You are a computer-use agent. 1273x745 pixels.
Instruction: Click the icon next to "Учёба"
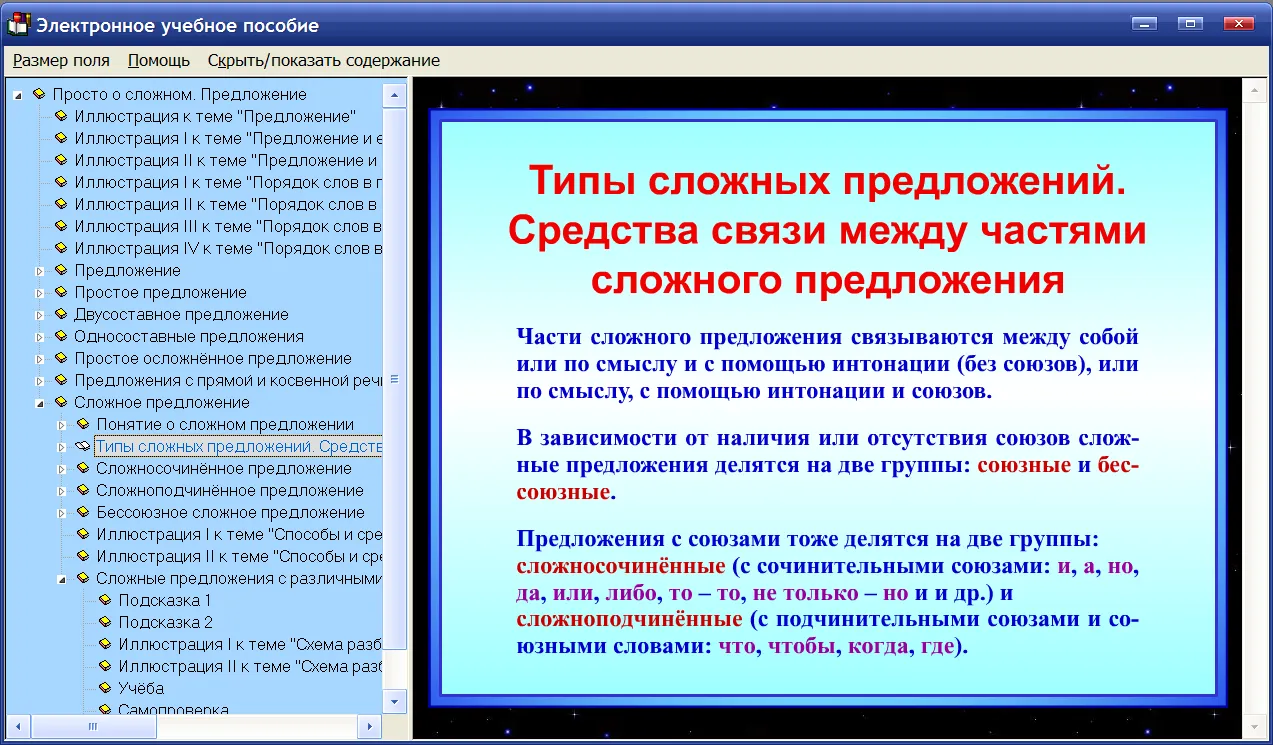(105, 688)
